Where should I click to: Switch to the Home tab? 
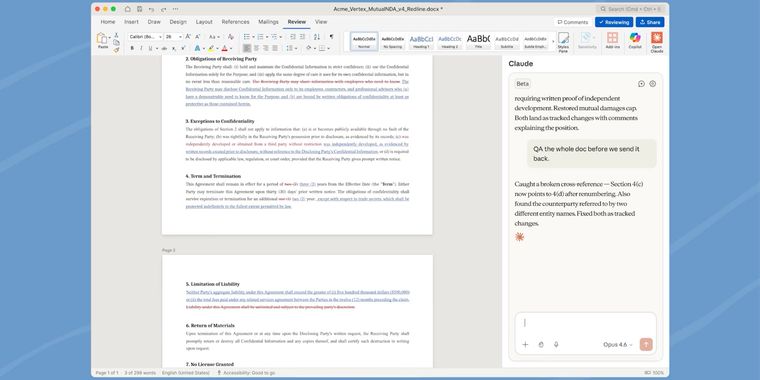pyautogui.click(x=108, y=22)
